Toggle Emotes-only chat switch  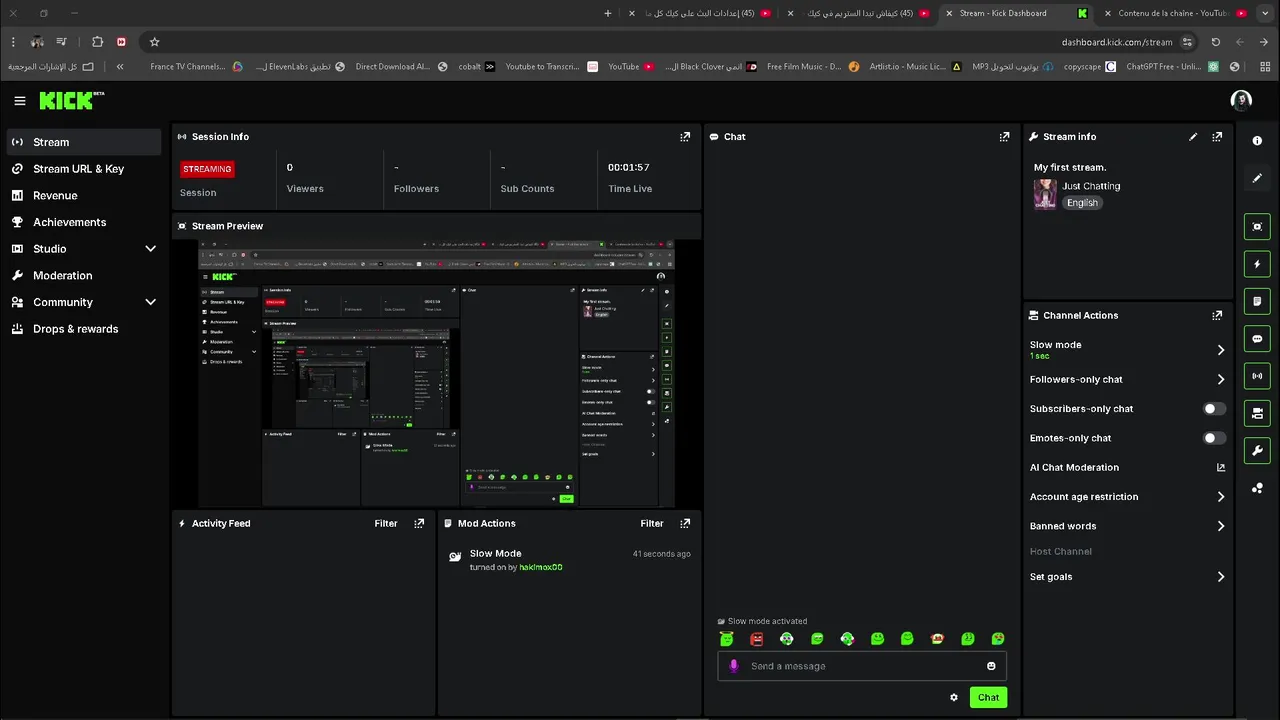[x=1214, y=438]
